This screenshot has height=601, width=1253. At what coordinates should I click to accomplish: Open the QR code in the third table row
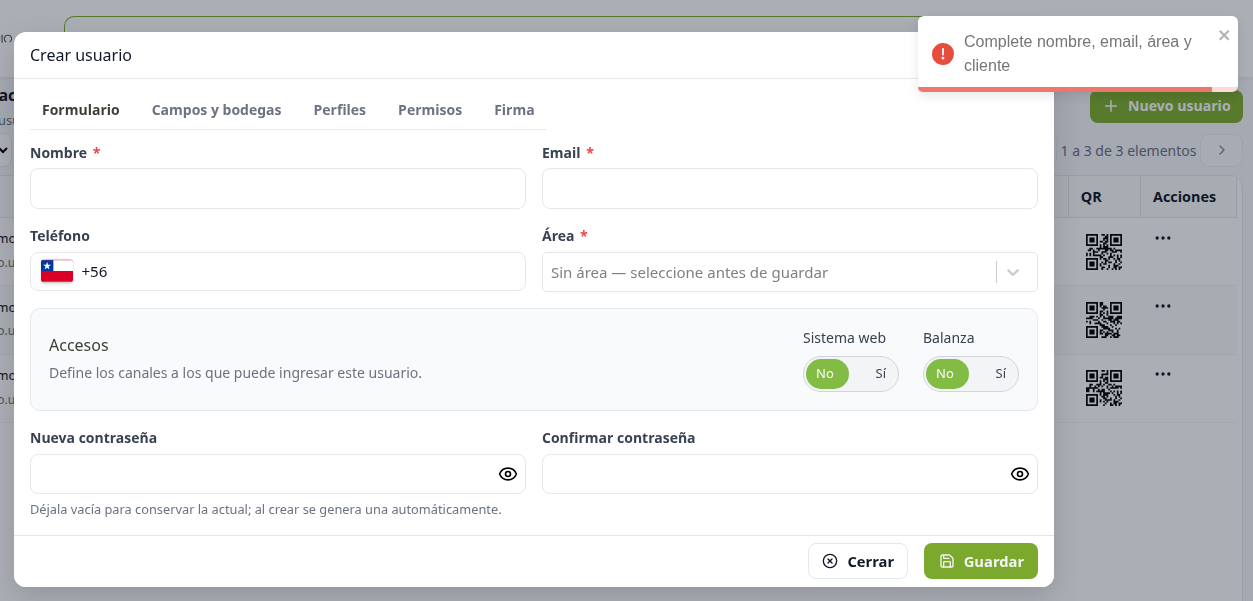coord(1104,388)
